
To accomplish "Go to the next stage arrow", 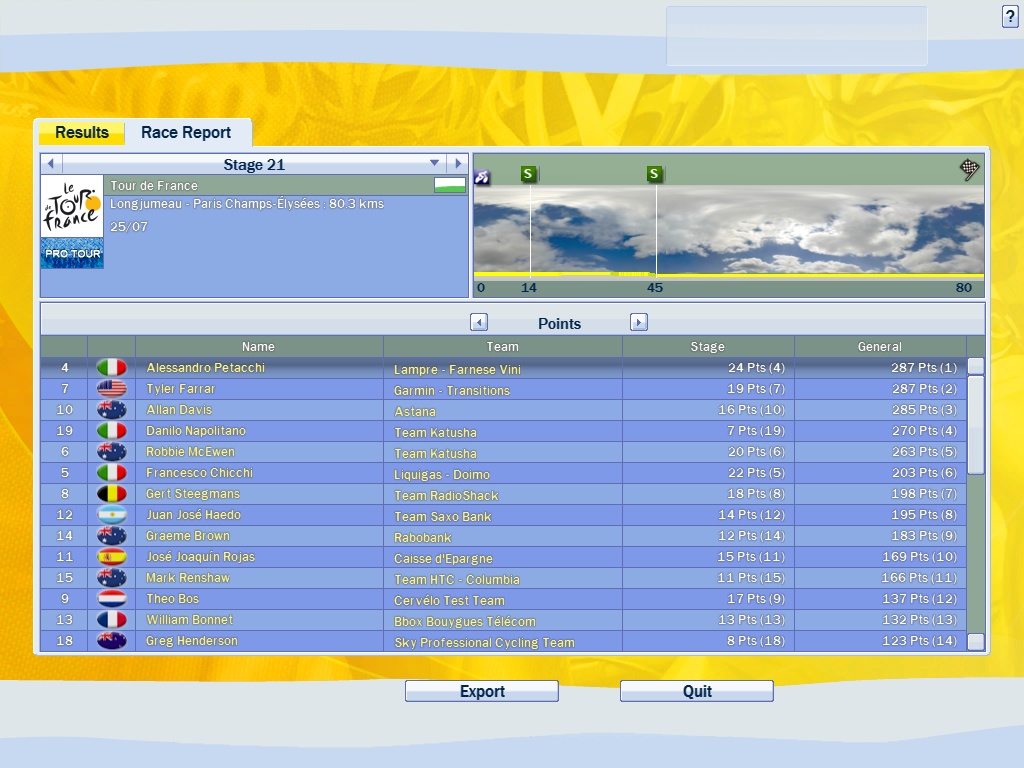I will click(457, 163).
